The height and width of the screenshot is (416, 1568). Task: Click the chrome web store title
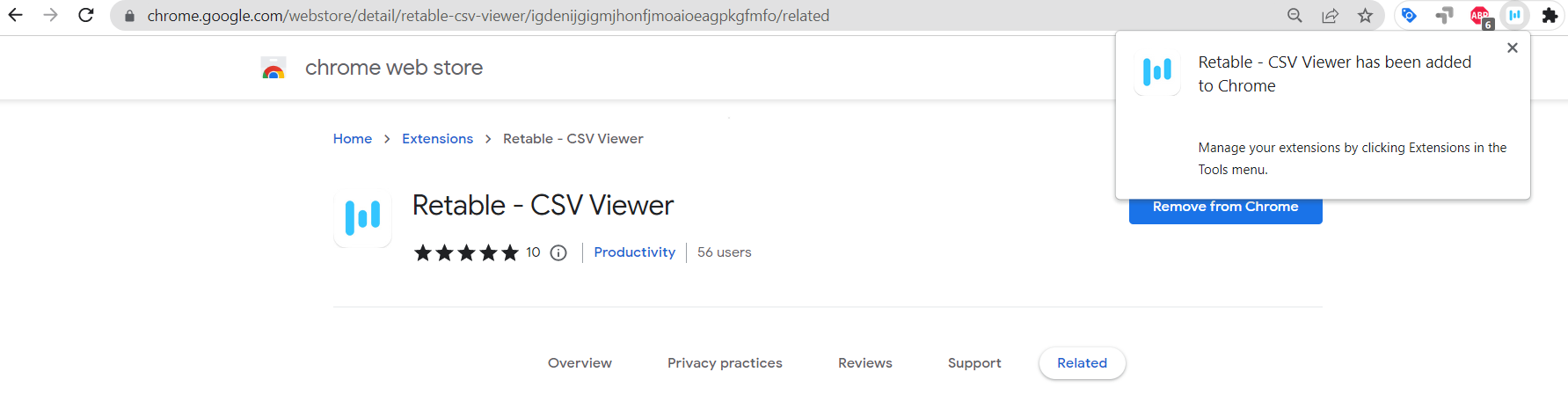(x=394, y=68)
